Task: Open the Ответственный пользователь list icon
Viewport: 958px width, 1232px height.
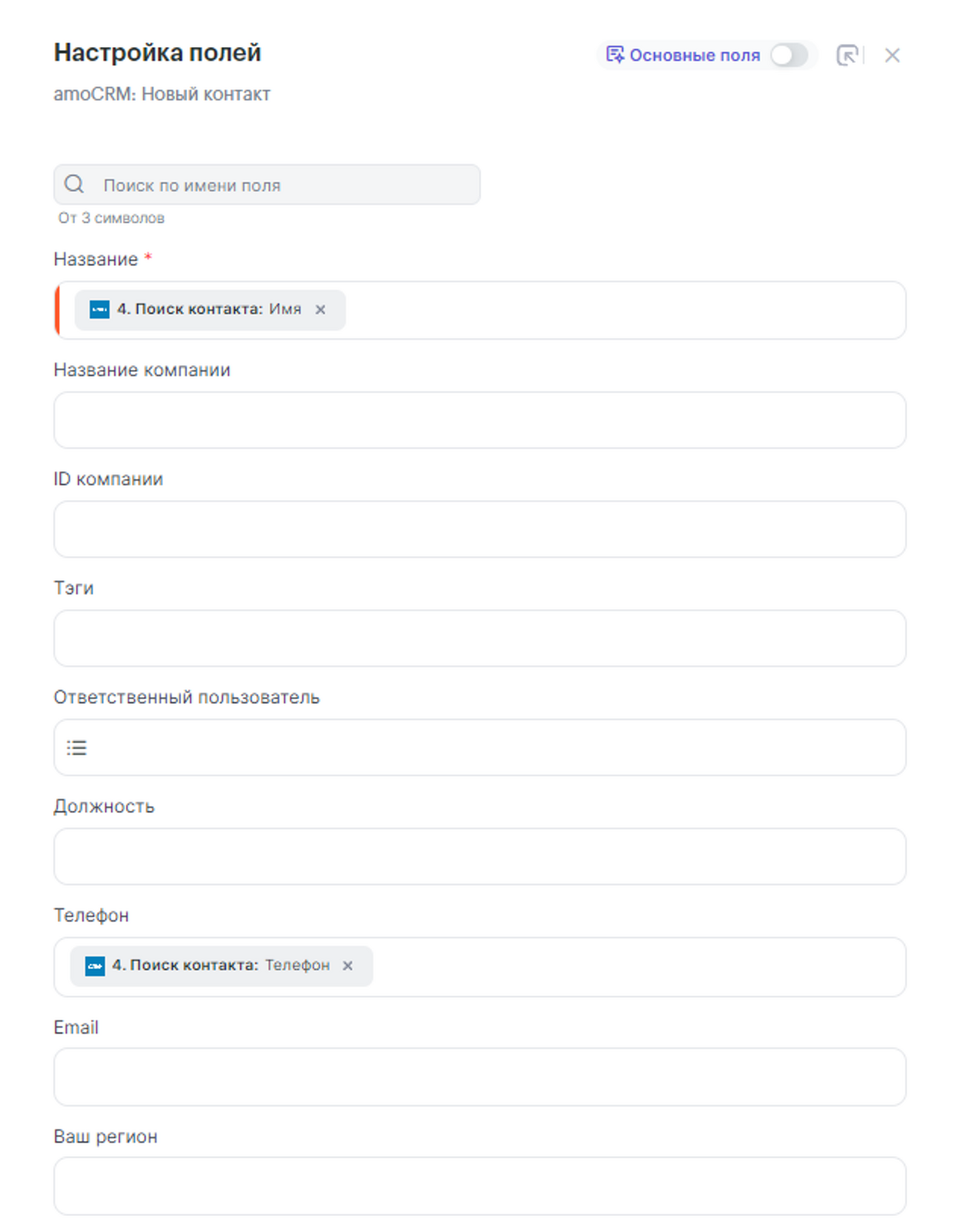Action: (x=77, y=748)
